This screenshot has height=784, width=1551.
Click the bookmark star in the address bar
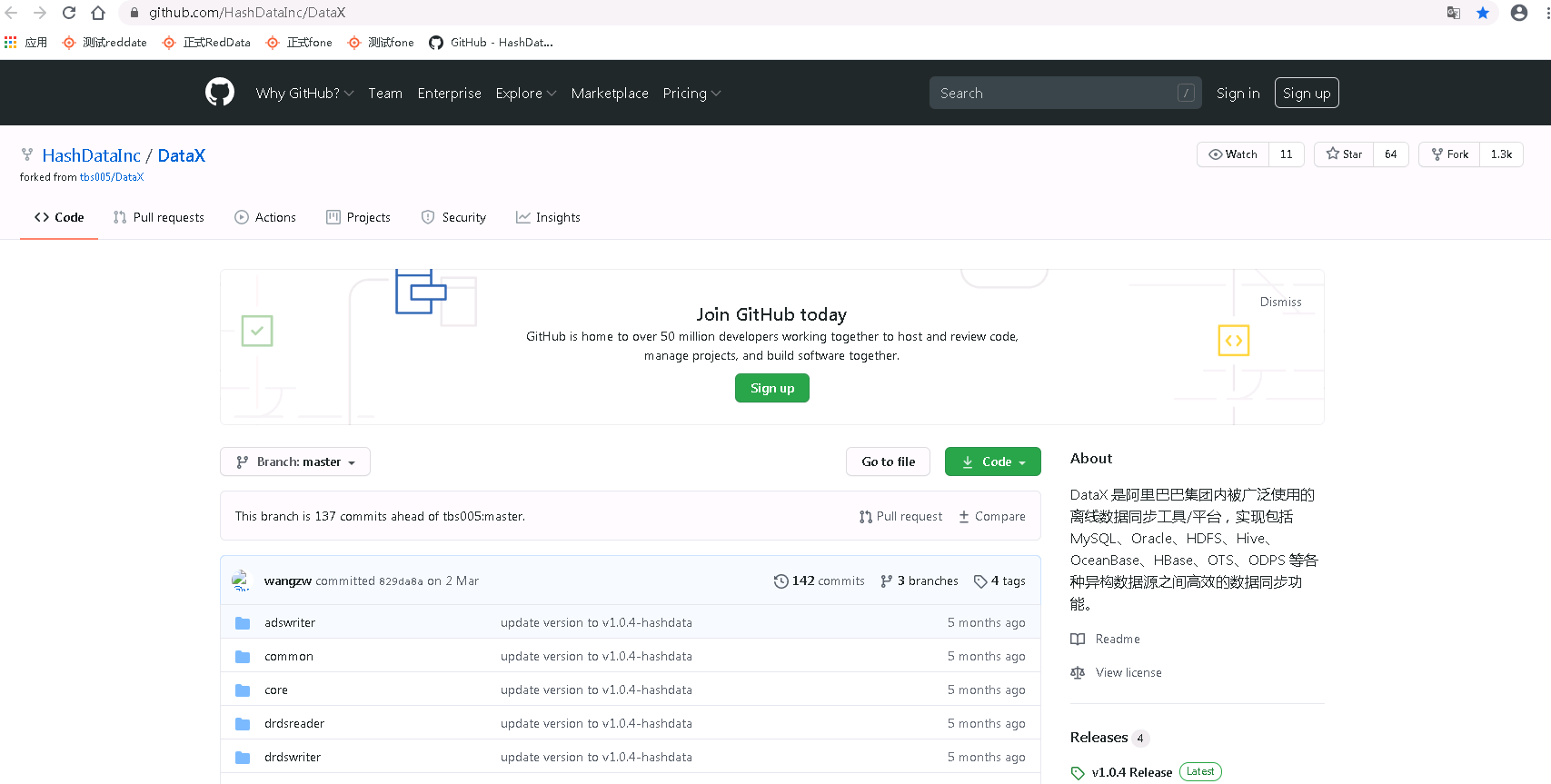1483,13
